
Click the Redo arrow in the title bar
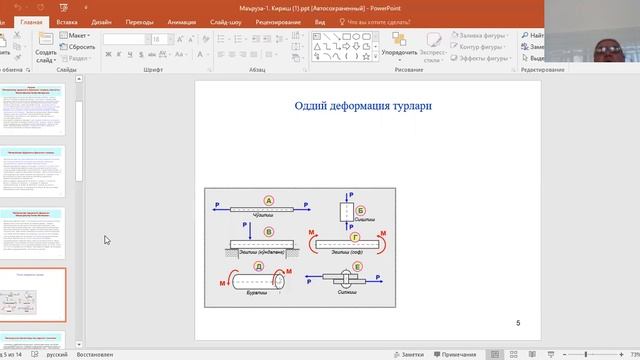(40, 7)
